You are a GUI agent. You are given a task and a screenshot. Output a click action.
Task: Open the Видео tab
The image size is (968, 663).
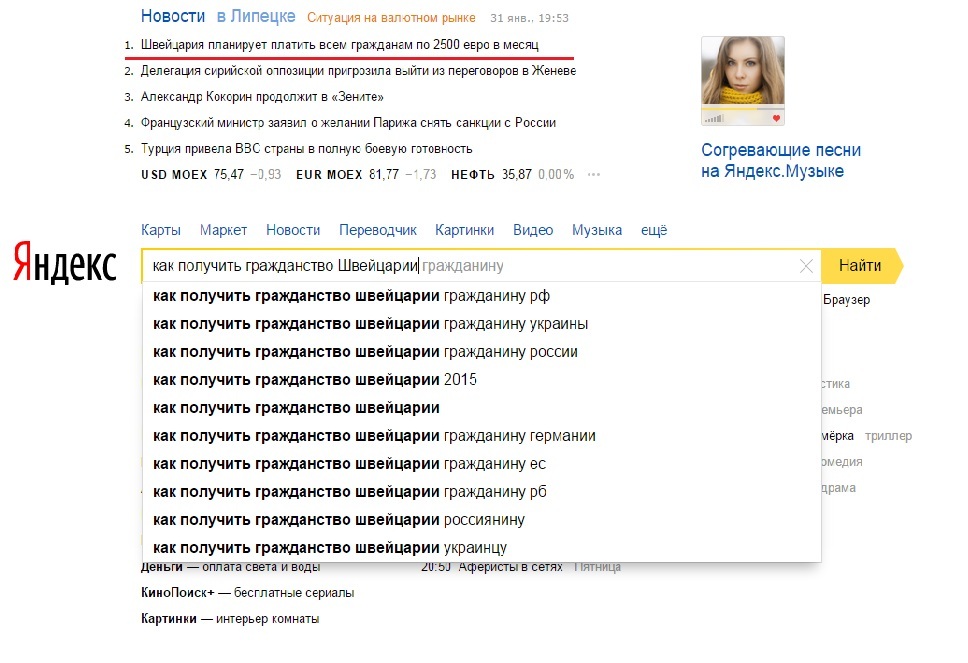(533, 230)
